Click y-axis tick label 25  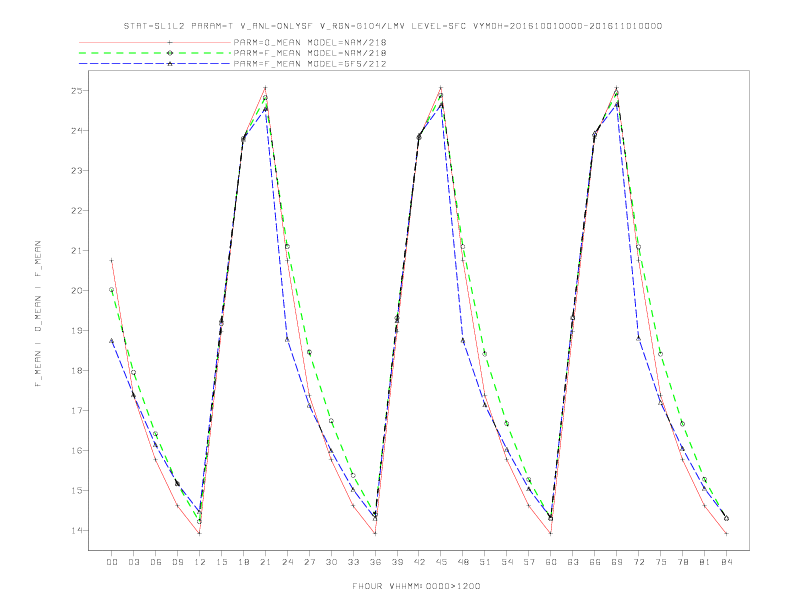(77, 91)
